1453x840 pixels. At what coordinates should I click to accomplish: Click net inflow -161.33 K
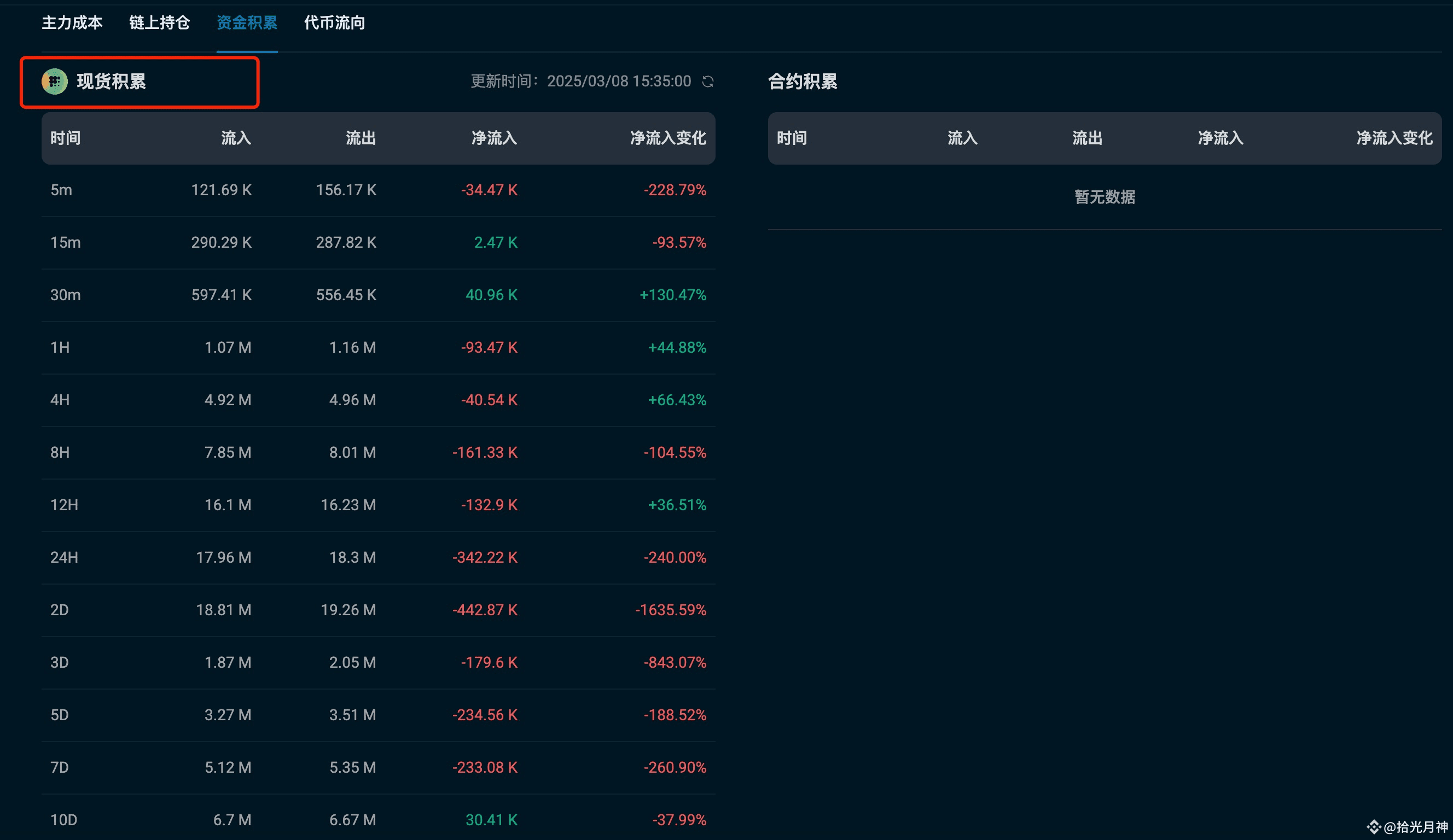pyautogui.click(x=485, y=452)
